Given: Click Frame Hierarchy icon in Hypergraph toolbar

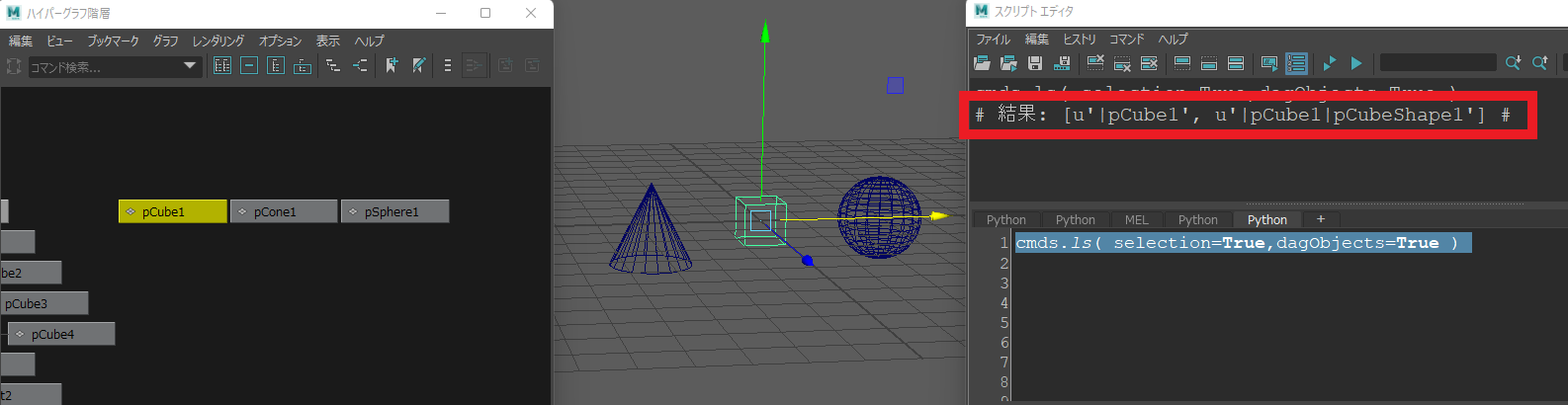Looking at the screenshot, I should coord(276,66).
